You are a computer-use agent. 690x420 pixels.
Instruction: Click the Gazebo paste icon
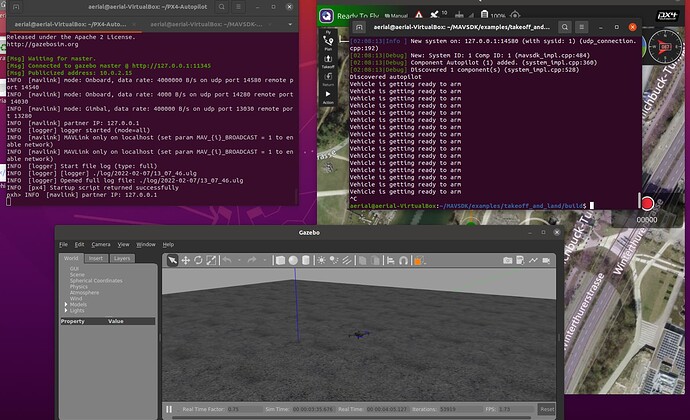point(375,261)
